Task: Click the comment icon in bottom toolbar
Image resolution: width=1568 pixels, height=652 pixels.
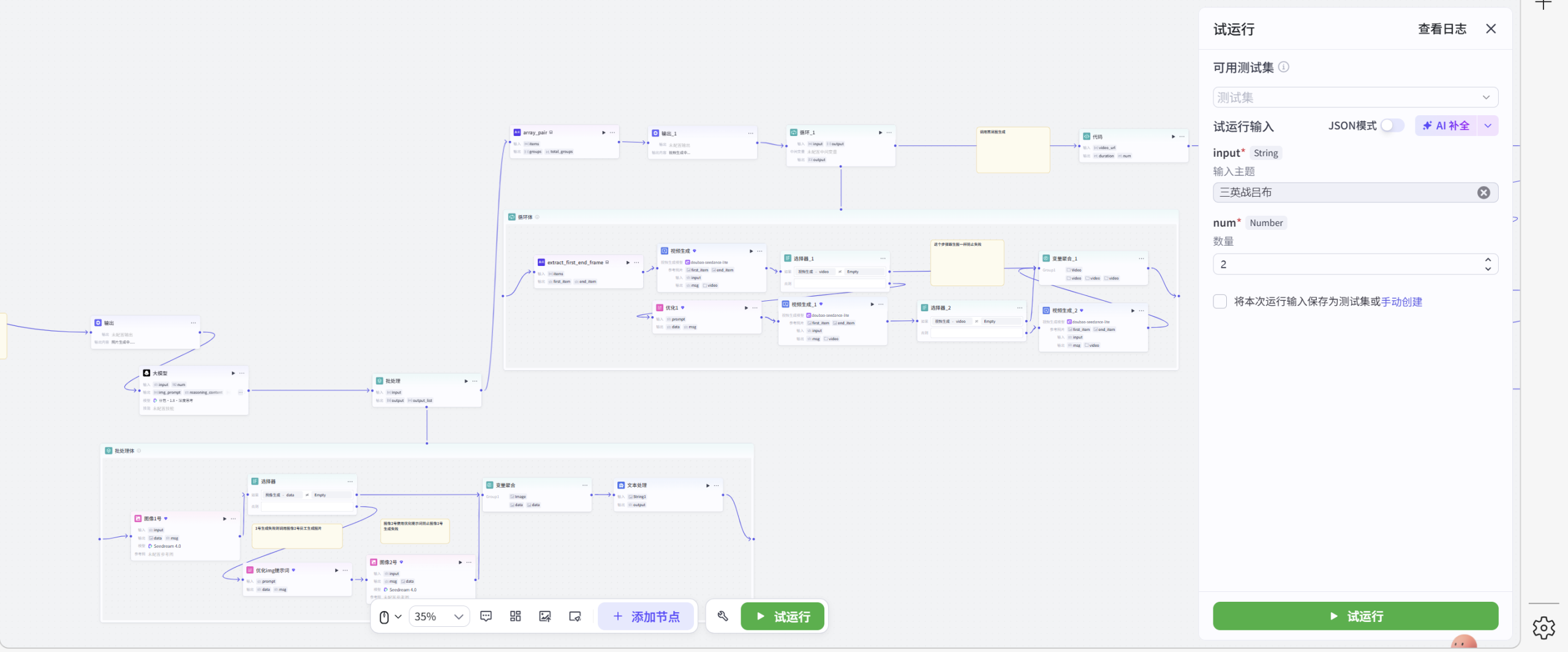Action: pyautogui.click(x=486, y=616)
